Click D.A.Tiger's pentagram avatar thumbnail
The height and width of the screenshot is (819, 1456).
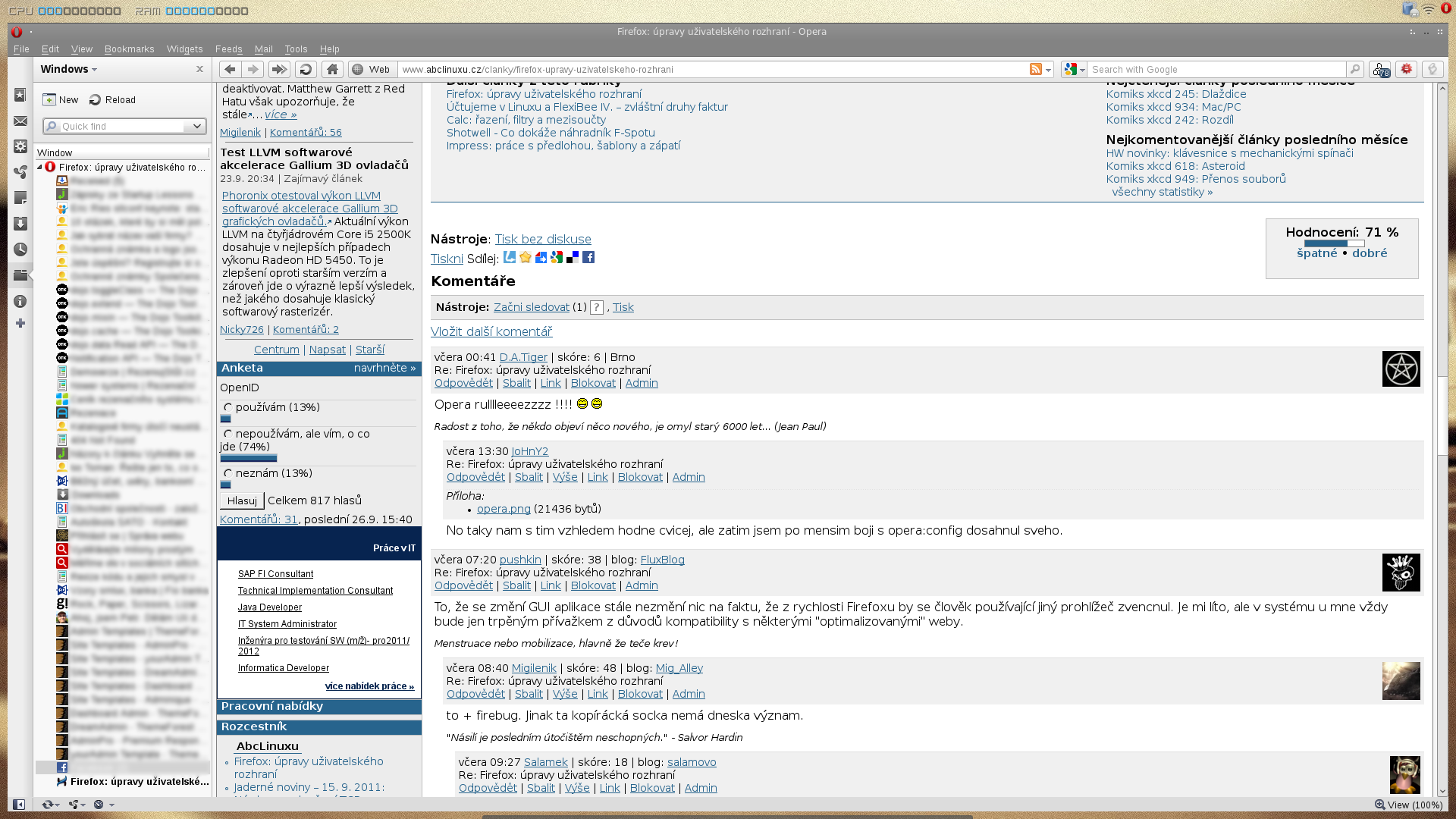pos(1401,369)
